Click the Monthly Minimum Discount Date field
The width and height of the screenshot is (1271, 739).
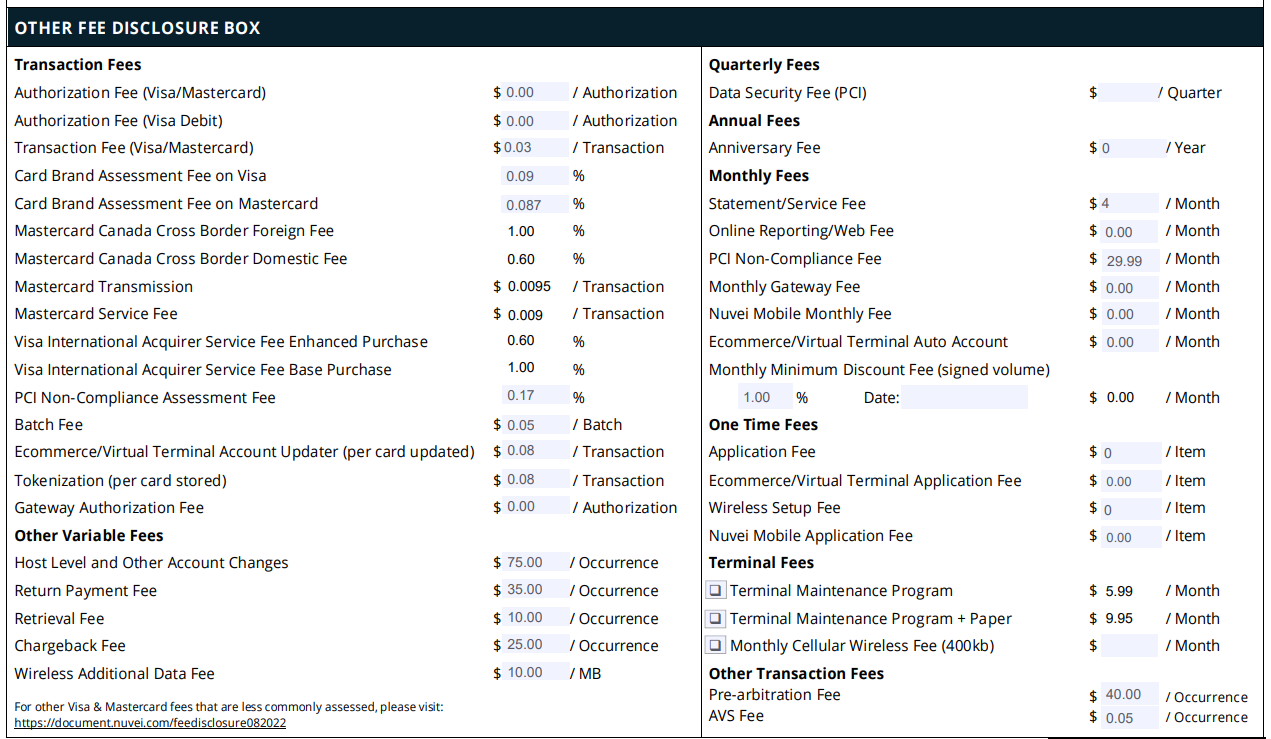pyautogui.click(x=964, y=398)
